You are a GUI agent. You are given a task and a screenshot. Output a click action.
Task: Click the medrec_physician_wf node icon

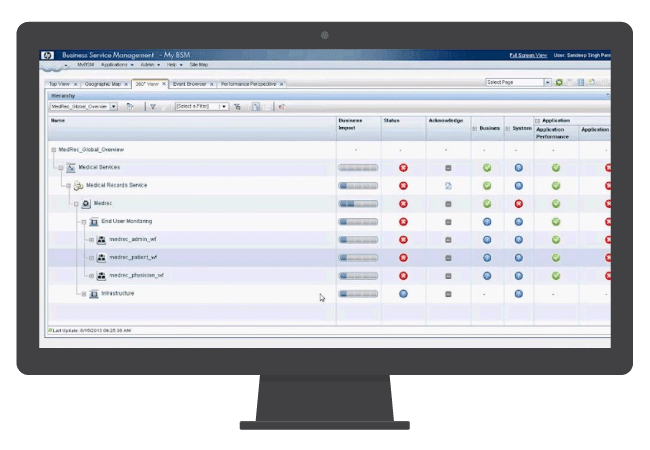(x=101, y=276)
